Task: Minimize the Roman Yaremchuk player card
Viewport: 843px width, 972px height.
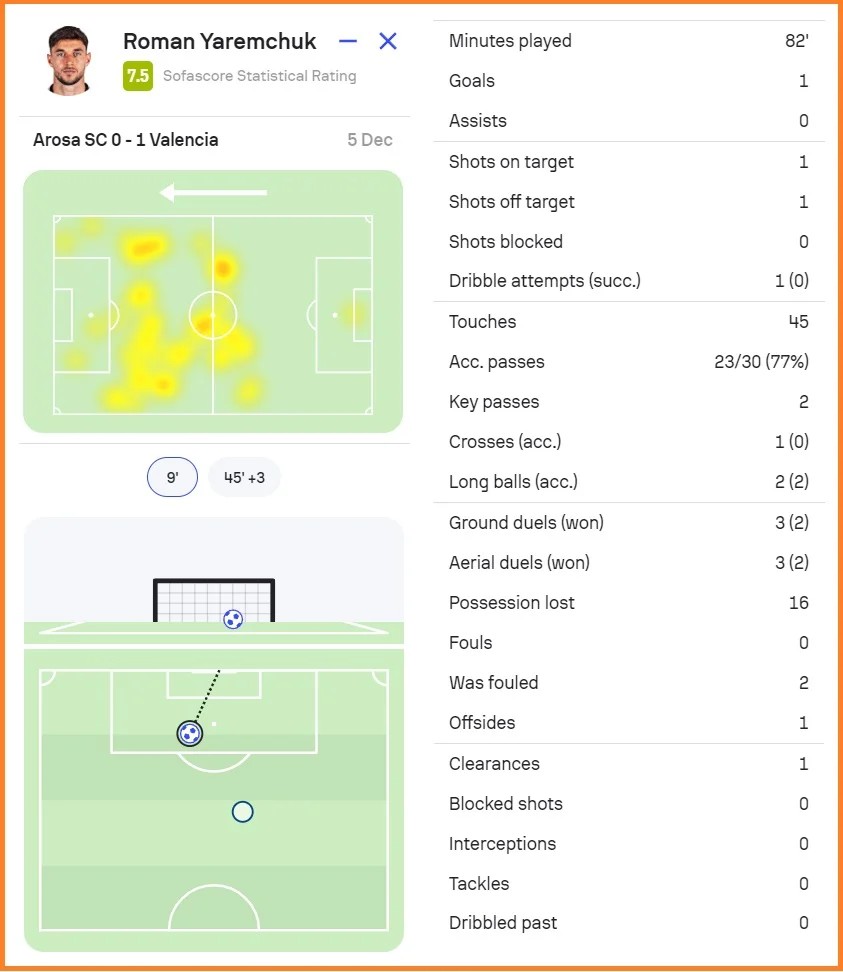Action: [348, 41]
